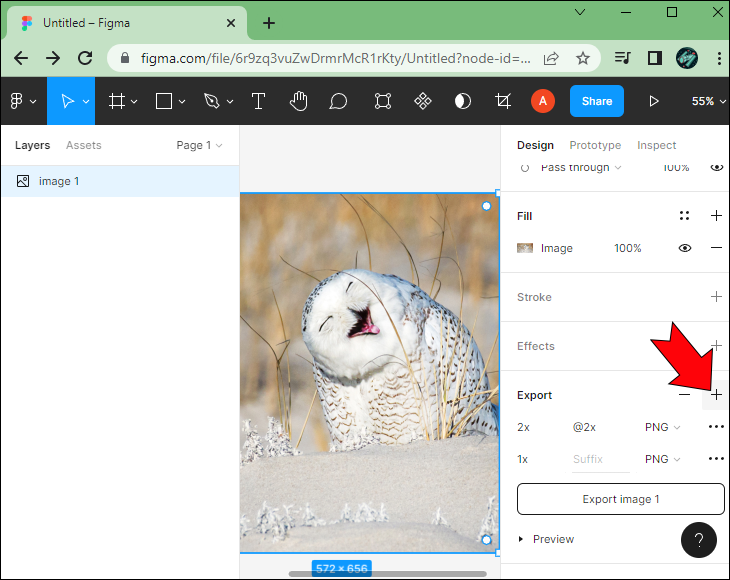The image size is (730, 580).
Task: Open the Page 1 dropdown
Action: tap(199, 145)
